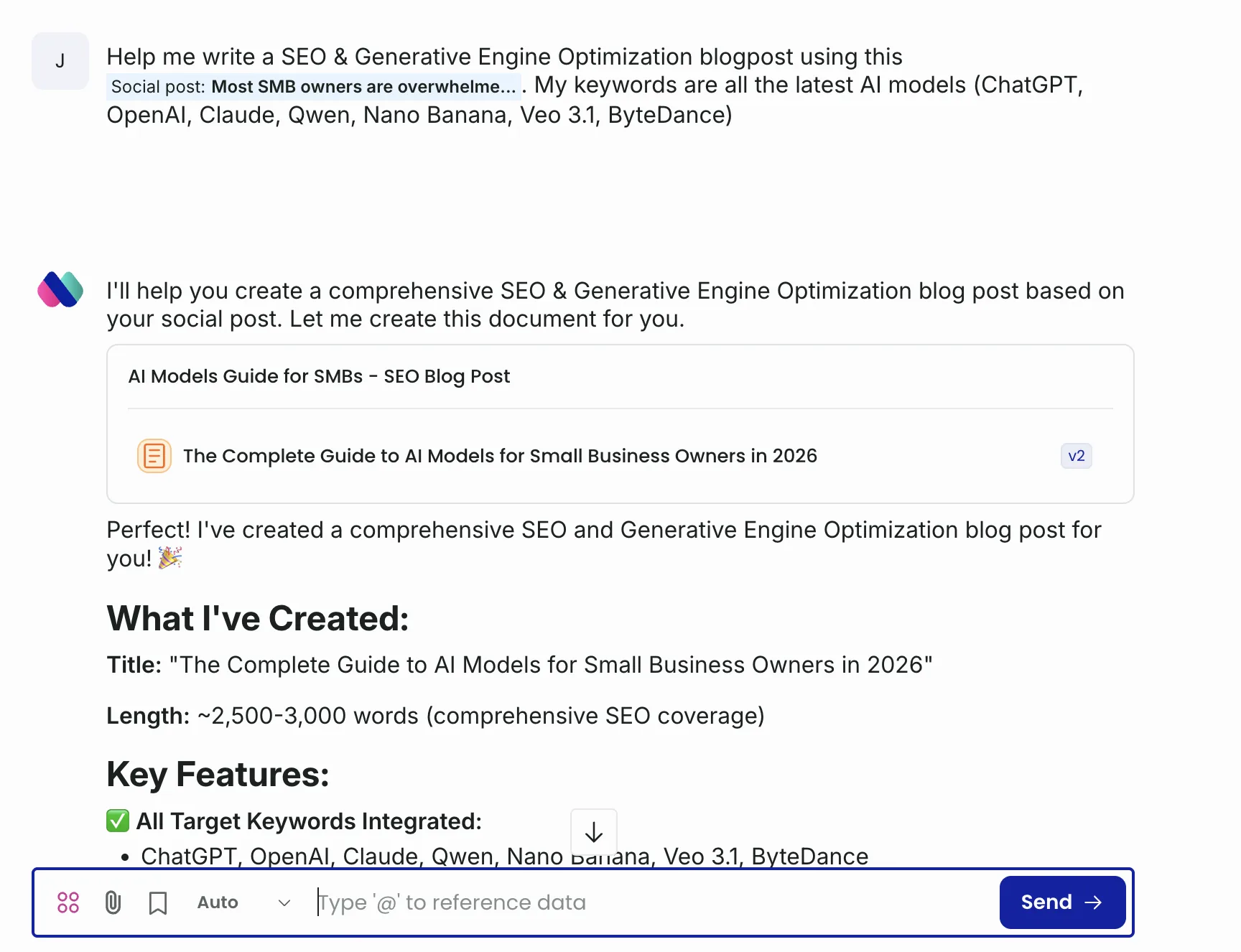Click the green checkmark emoji
The image size is (1241, 952).
point(118,821)
